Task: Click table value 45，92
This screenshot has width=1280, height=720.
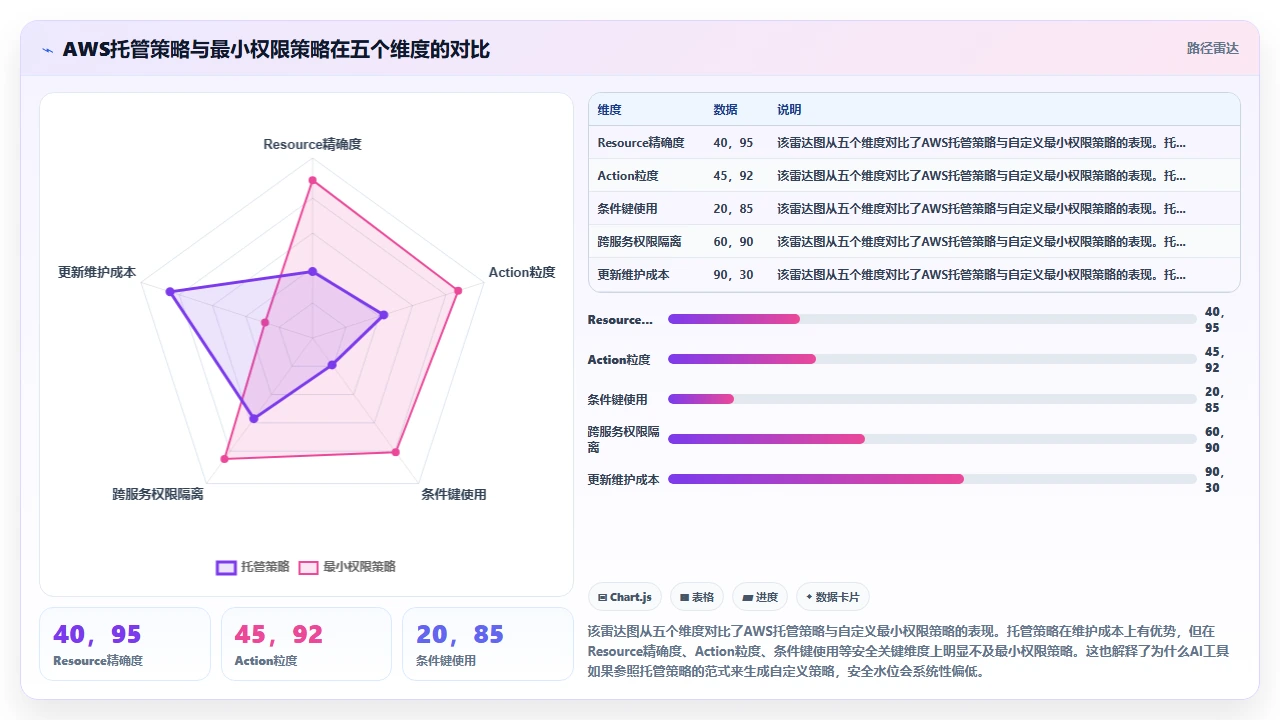Action: (x=733, y=176)
